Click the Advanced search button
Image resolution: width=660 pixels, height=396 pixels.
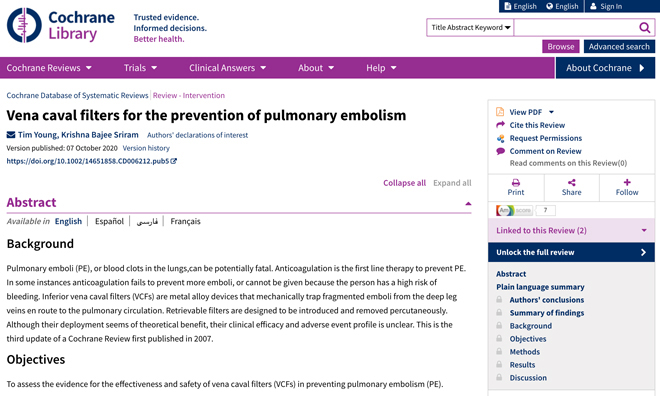coord(619,47)
